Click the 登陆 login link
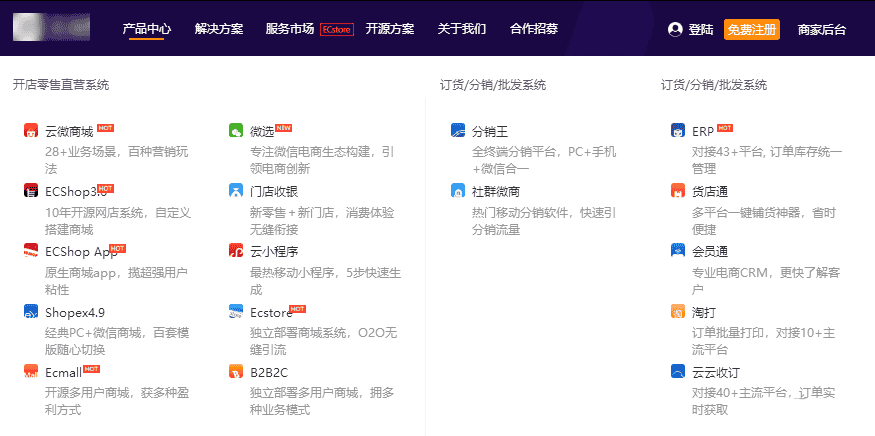 point(701,30)
